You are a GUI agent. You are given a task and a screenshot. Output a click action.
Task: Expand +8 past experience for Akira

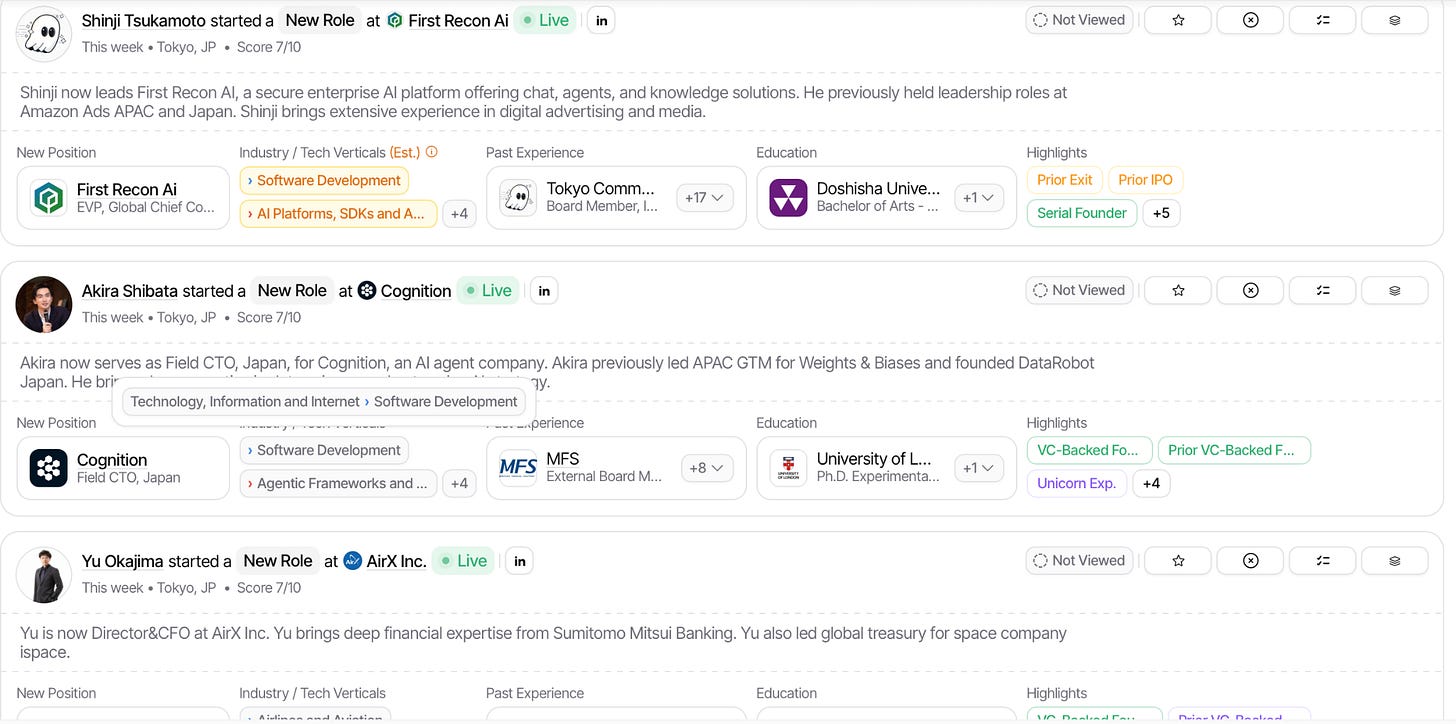707,468
